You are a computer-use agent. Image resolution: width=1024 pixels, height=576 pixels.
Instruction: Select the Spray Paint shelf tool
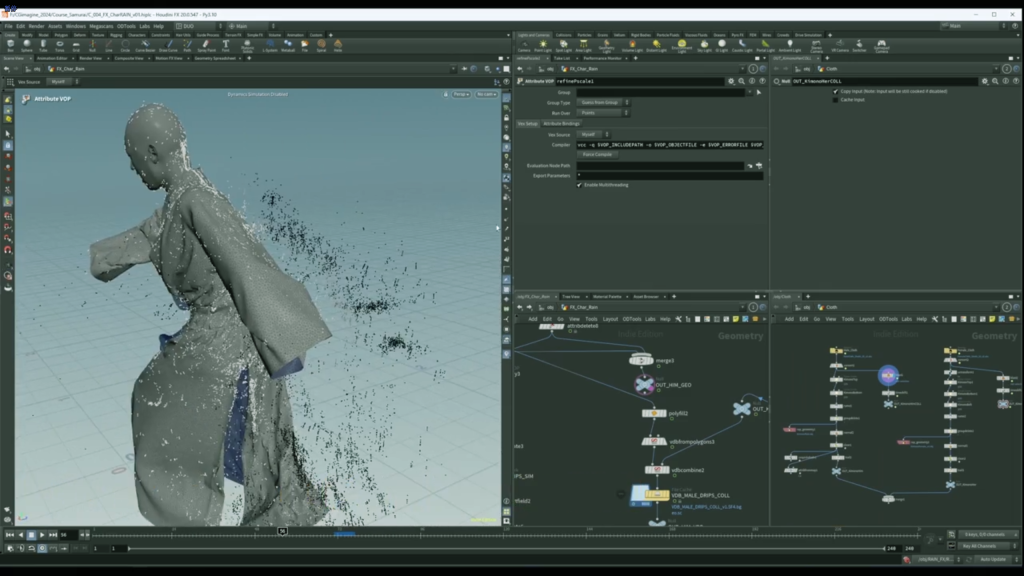point(206,45)
